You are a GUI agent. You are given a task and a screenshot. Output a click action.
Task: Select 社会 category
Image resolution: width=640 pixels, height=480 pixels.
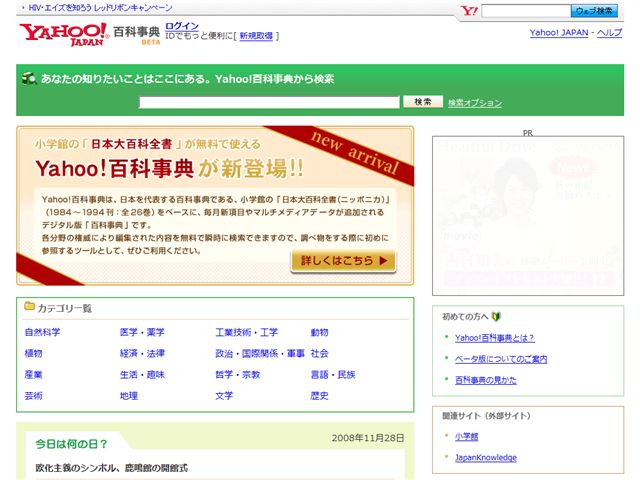(x=319, y=353)
